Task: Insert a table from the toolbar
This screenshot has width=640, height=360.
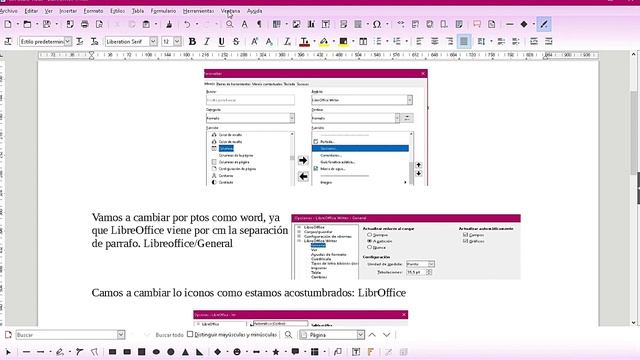Action: 277,24
